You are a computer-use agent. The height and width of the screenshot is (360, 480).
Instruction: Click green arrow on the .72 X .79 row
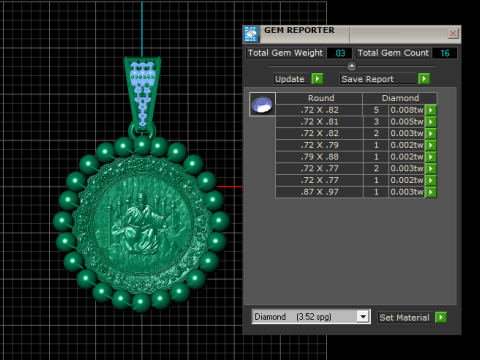431,145
